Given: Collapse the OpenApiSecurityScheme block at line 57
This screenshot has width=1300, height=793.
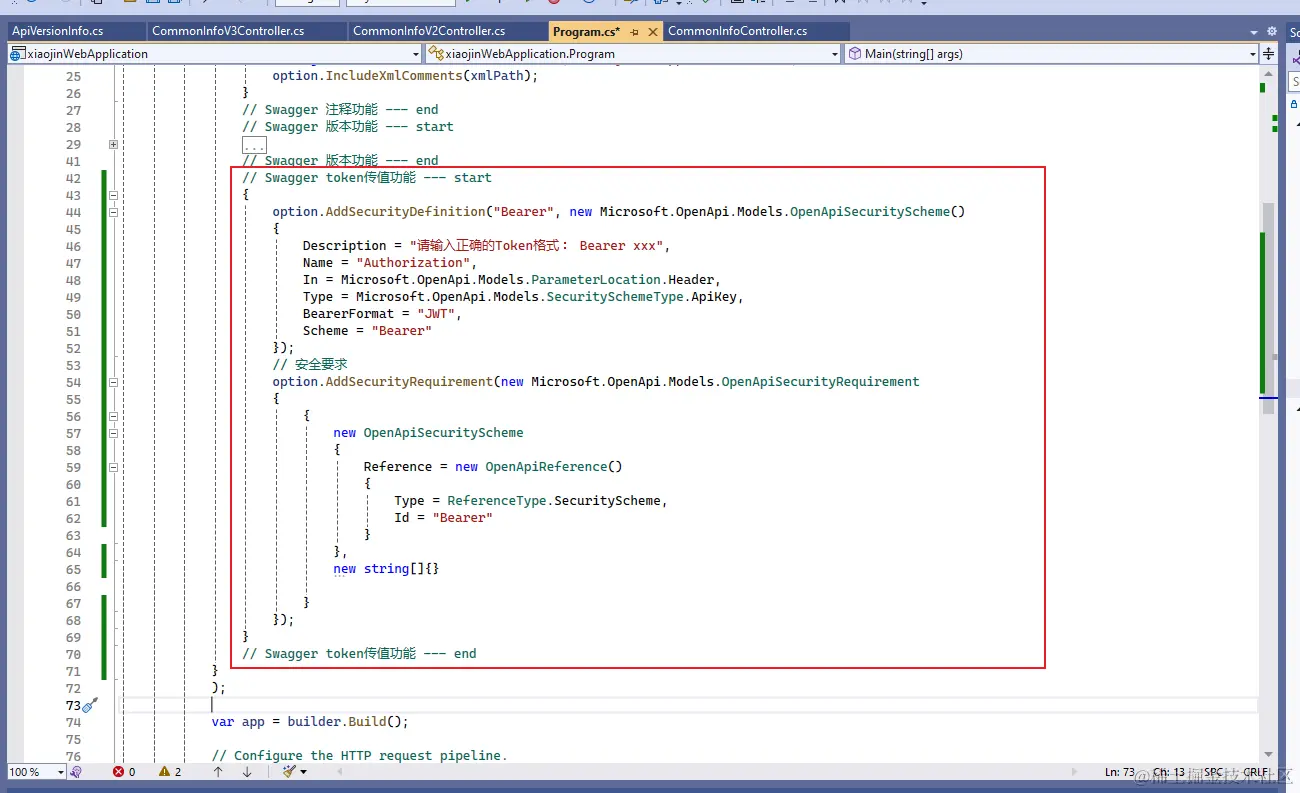Looking at the screenshot, I should (x=113, y=433).
